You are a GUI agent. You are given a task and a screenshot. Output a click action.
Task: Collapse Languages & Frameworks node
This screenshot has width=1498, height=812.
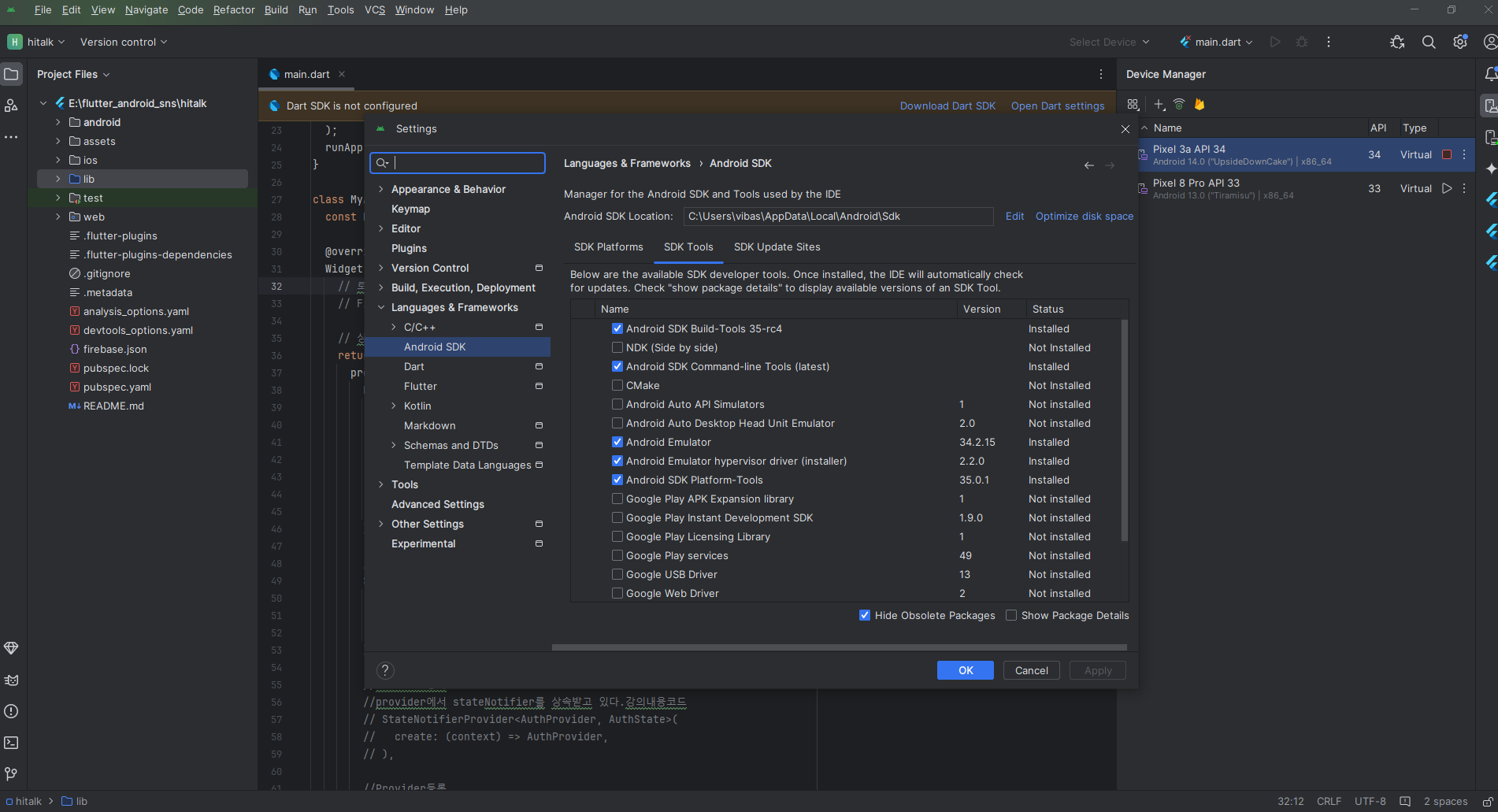pyautogui.click(x=381, y=307)
